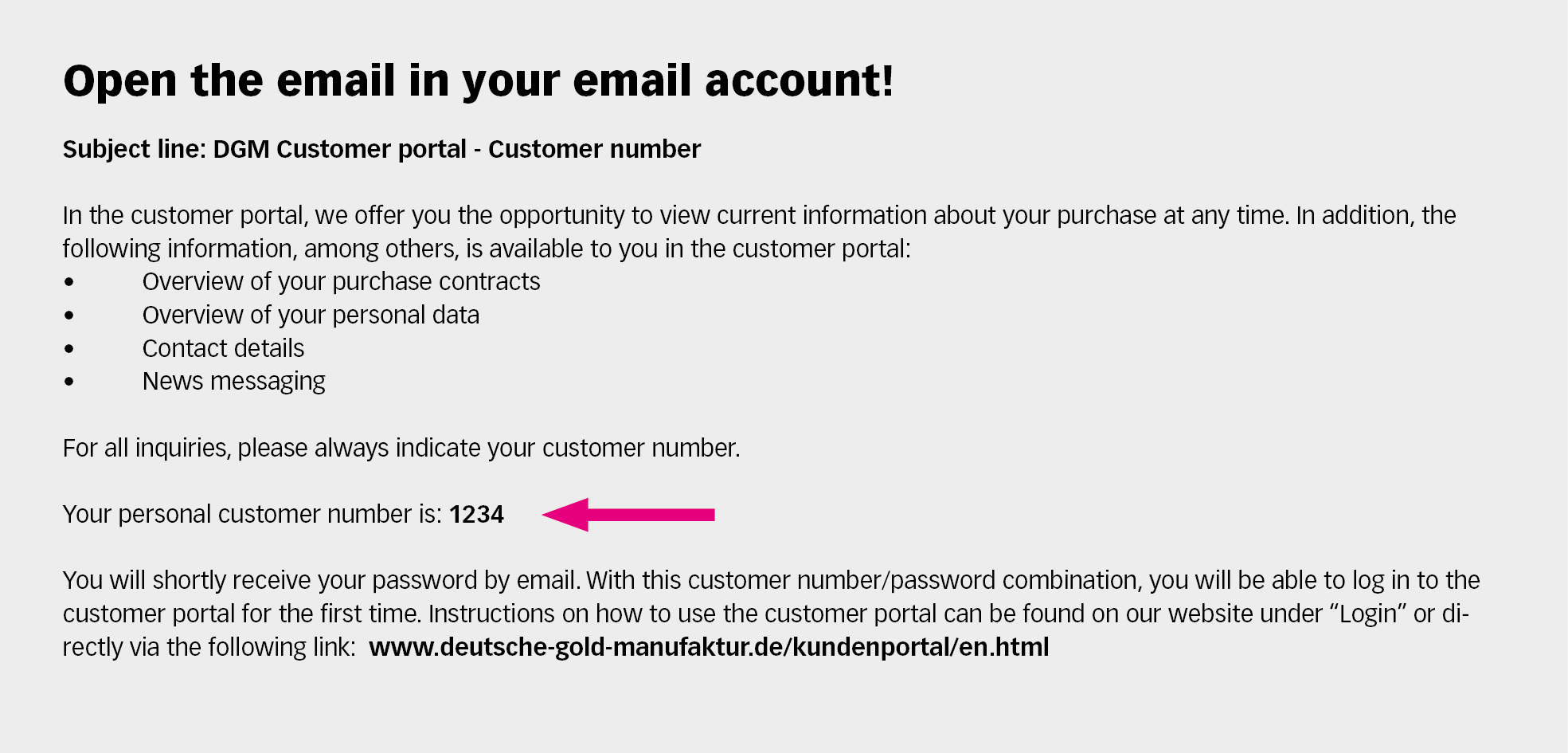This screenshot has width=1568, height=753.
Task: Select 'Overview of your purchase contracts' list item
Action: [341, 282]
